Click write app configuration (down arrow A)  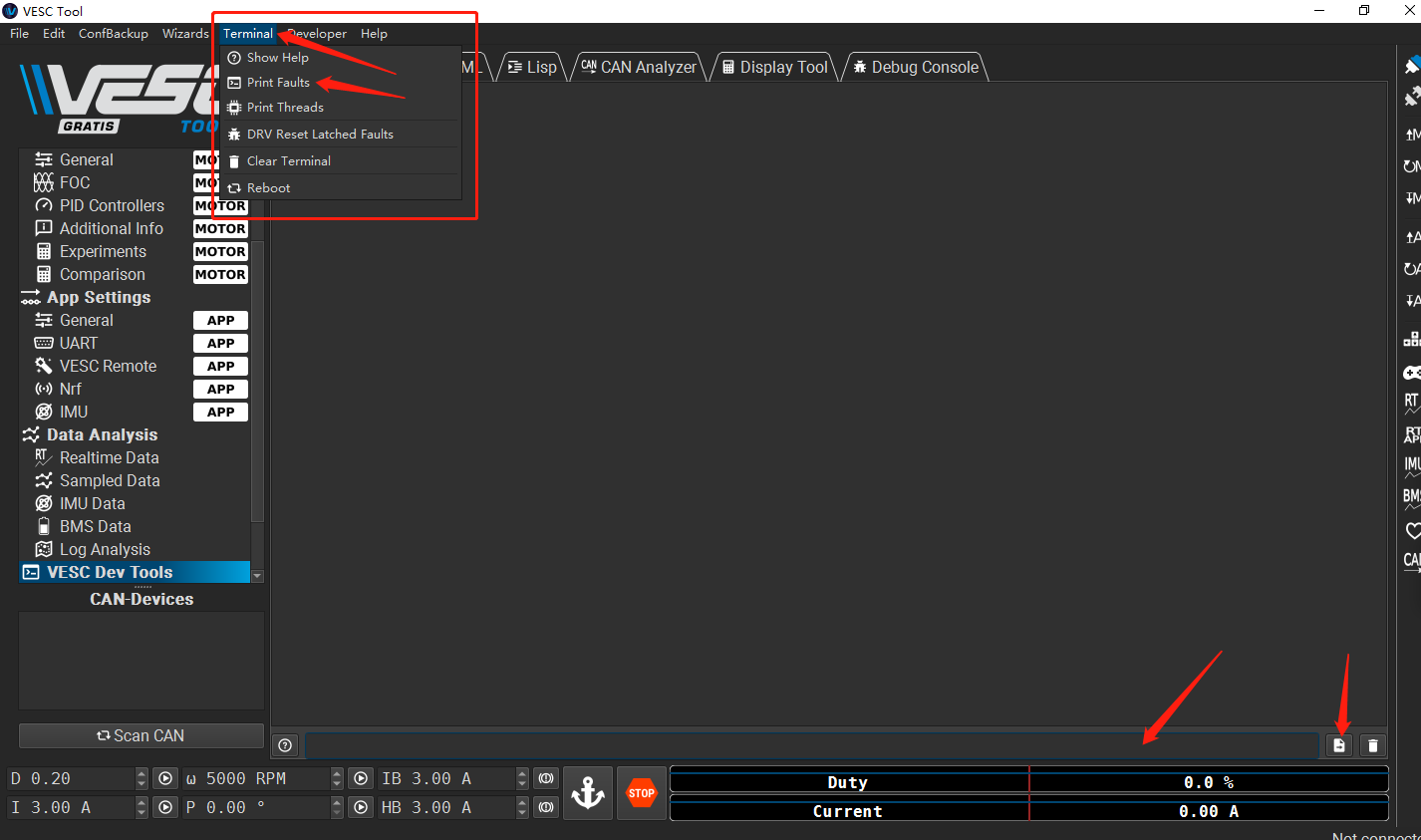1412,301
